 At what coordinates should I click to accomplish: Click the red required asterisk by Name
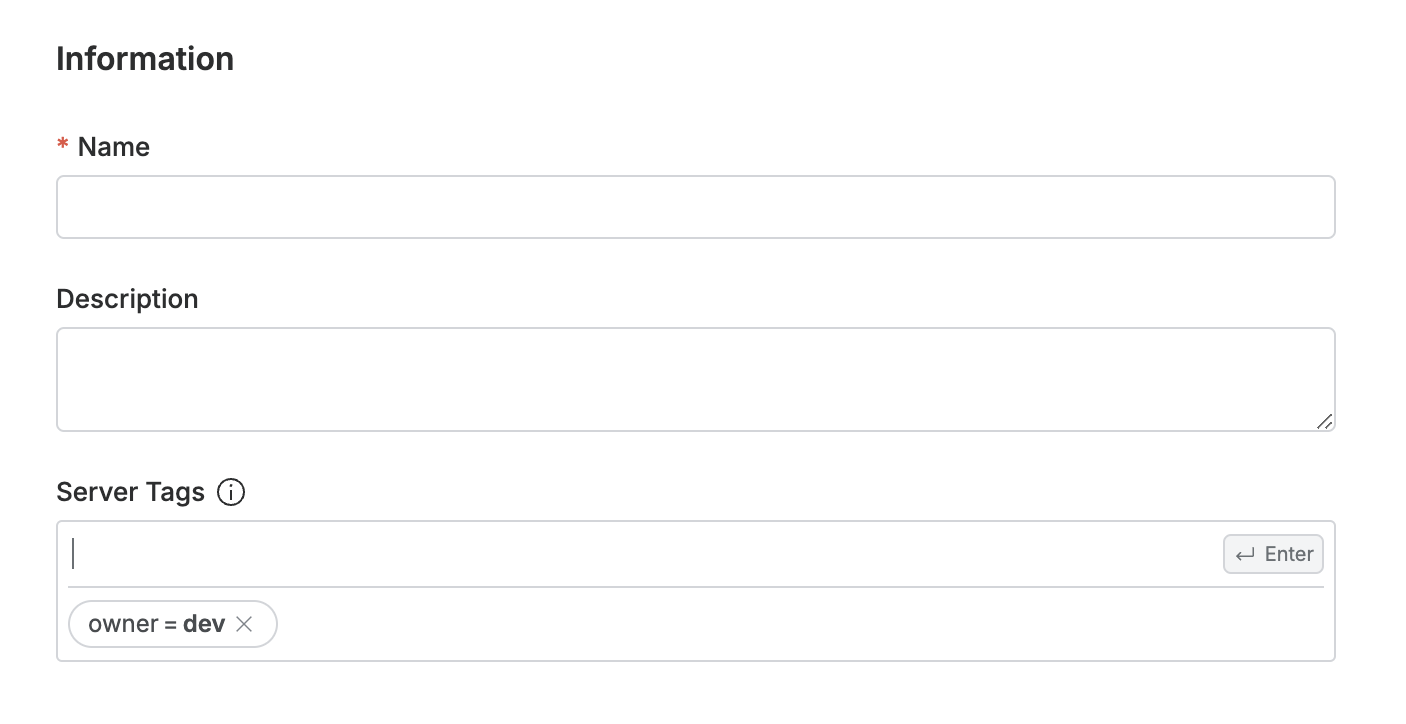coord(63,147)
